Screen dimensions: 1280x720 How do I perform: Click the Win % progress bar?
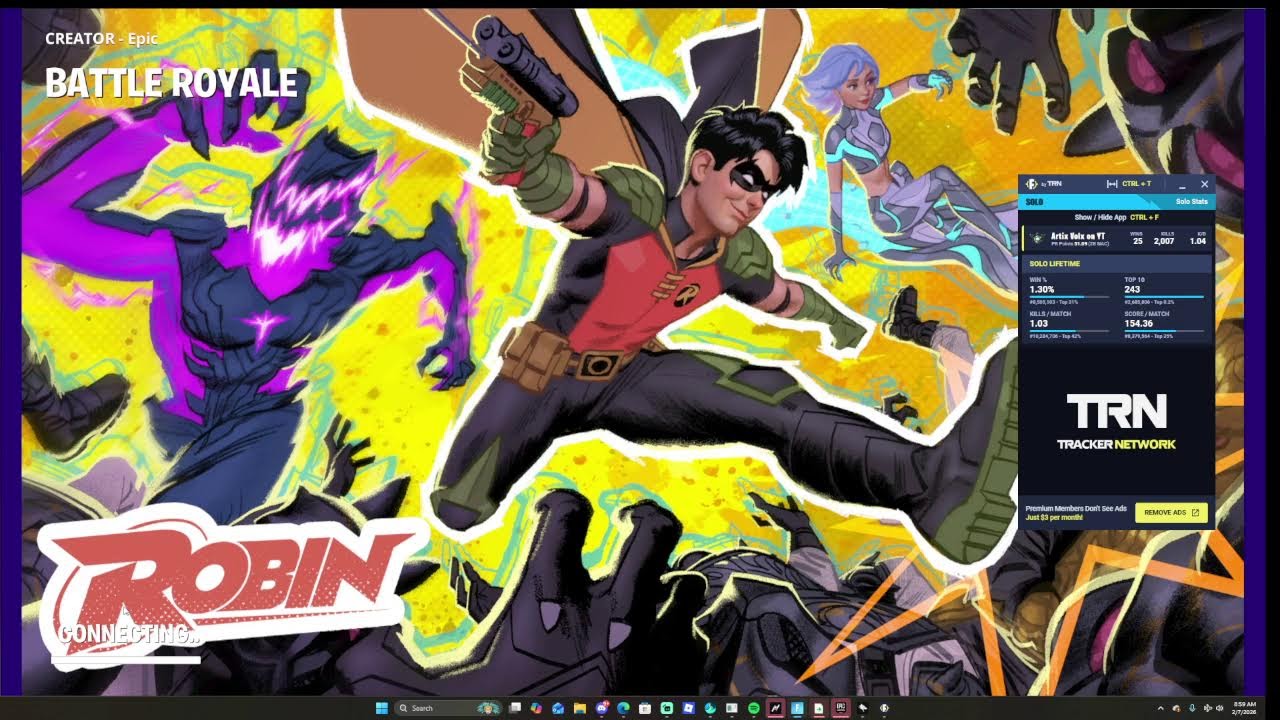coord(1069,297)
